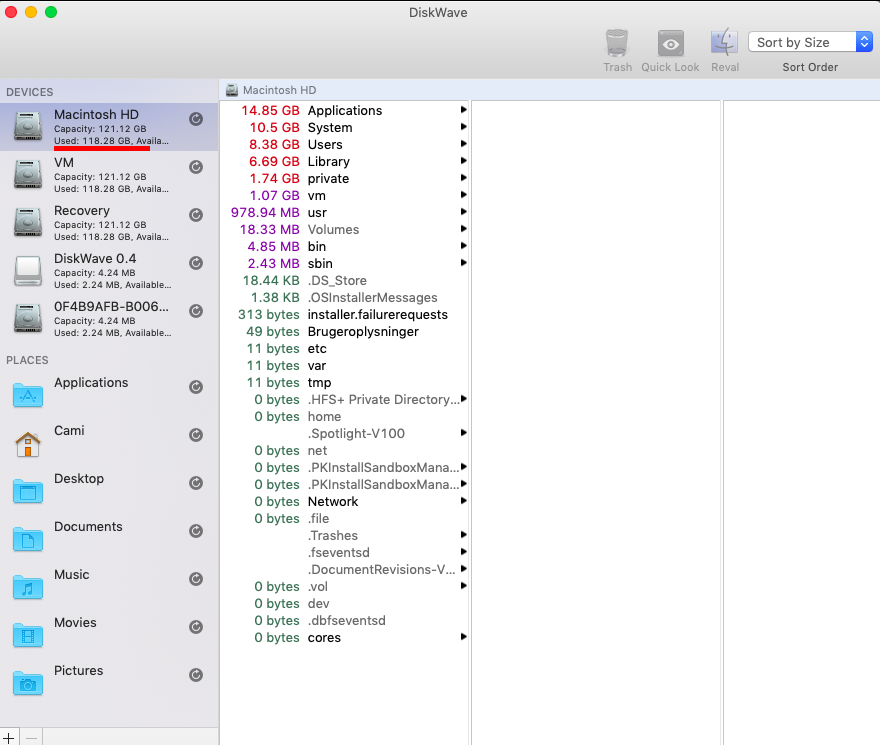Image resolution: width=880 pixels, height=745 pixels.
Task: Refresh the VM volume scan
Action: [196, 167]
